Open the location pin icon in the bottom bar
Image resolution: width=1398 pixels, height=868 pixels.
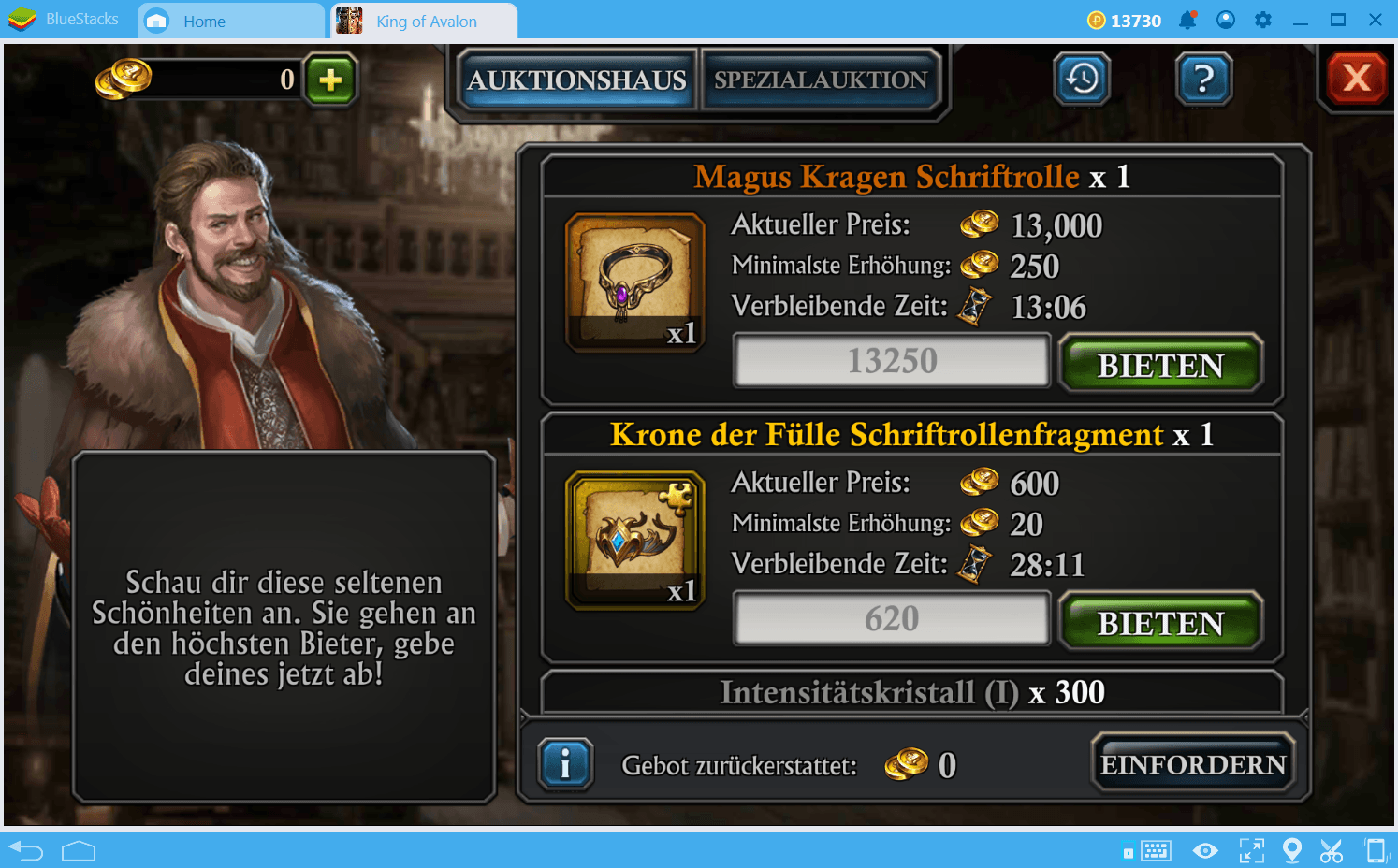(1292, 850)
